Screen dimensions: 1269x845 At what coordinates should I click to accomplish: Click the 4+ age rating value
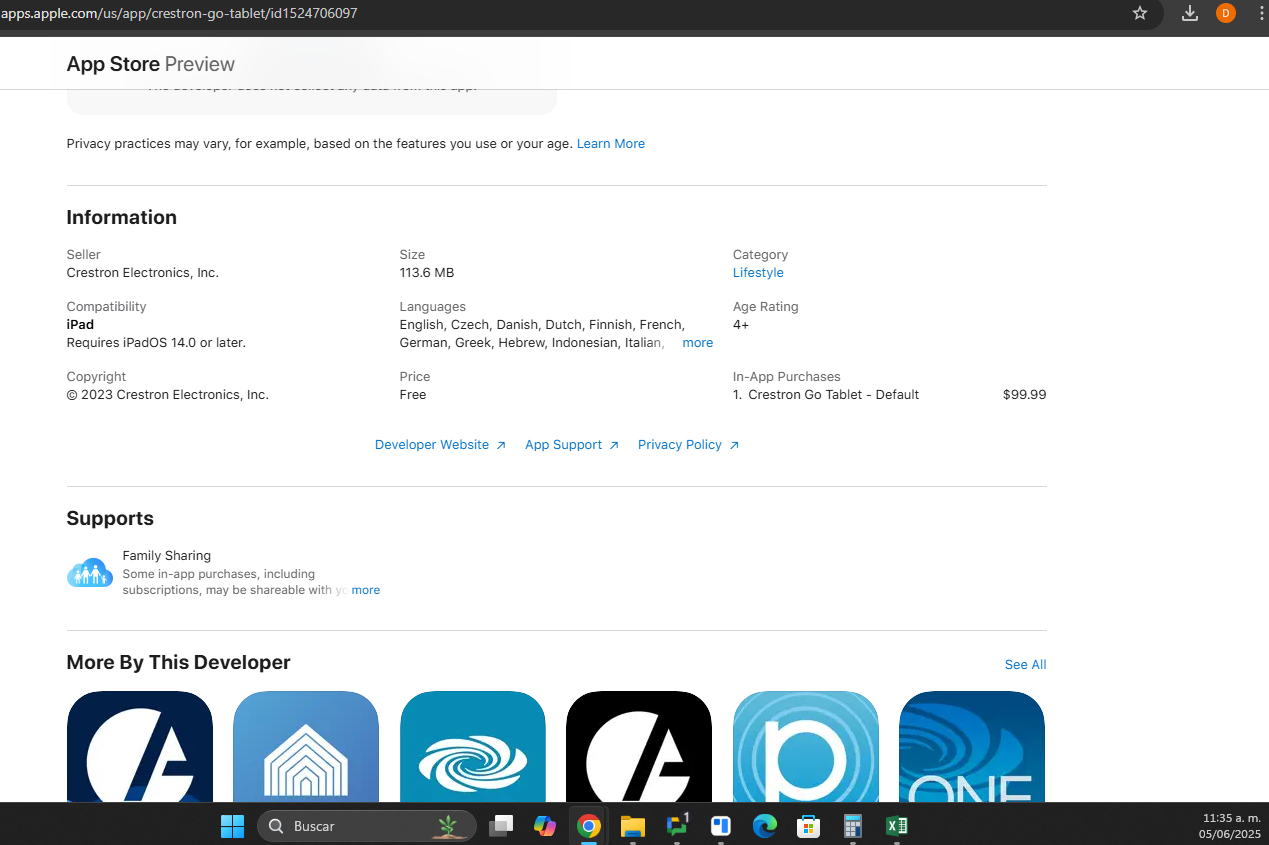(741, 325)
